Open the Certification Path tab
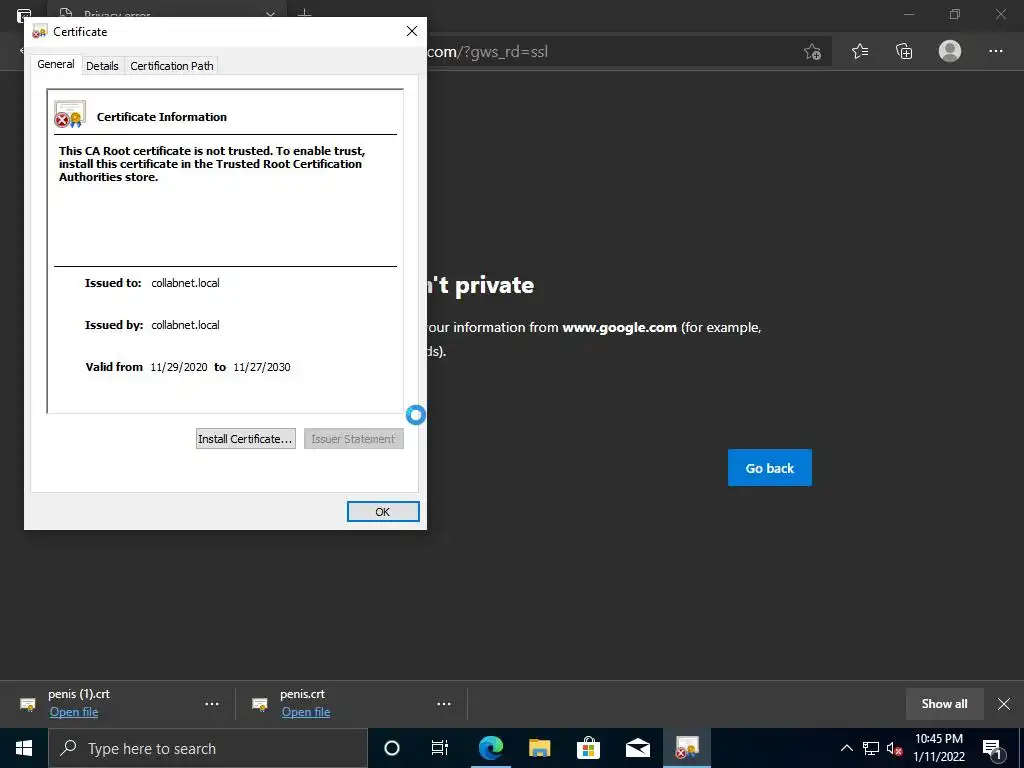1024x768 pixels. tap(172, 66)
